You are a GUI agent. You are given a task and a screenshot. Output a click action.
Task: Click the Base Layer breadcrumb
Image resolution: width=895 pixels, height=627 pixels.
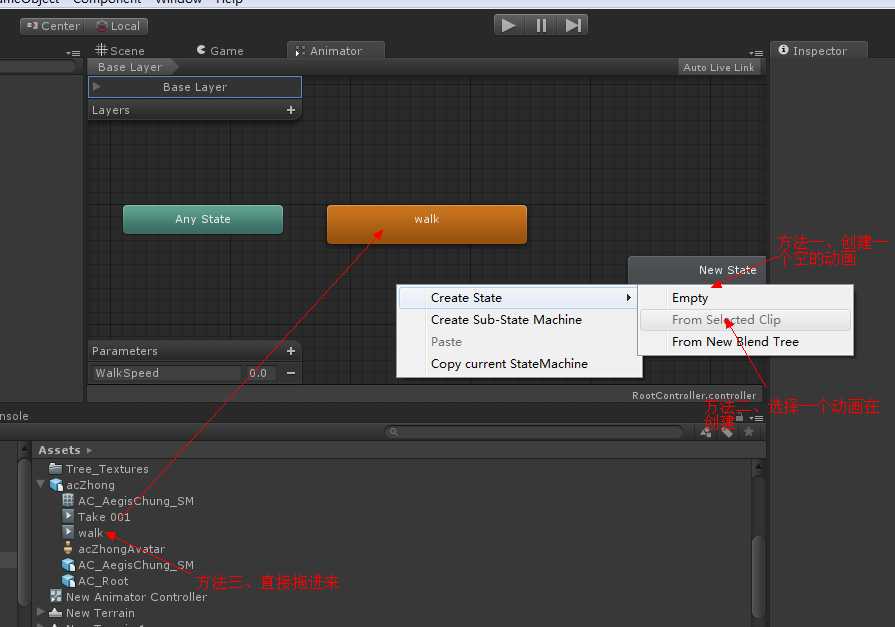pyautogui.click(x=130, y=67)
